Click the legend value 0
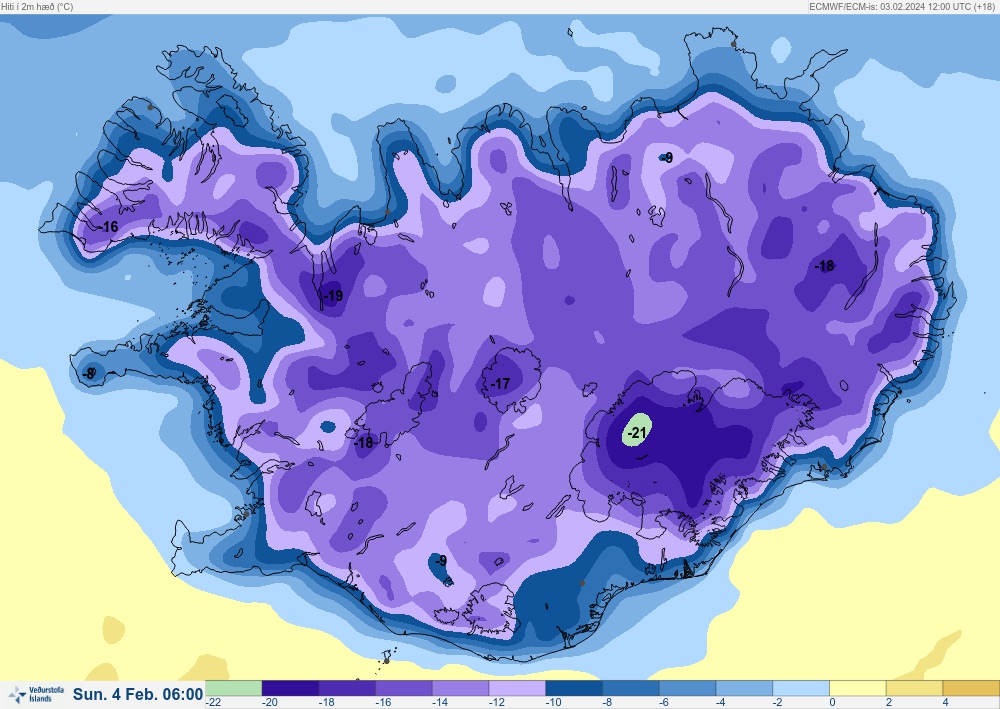Screen dimensions: 1000x709 (832, 703)
